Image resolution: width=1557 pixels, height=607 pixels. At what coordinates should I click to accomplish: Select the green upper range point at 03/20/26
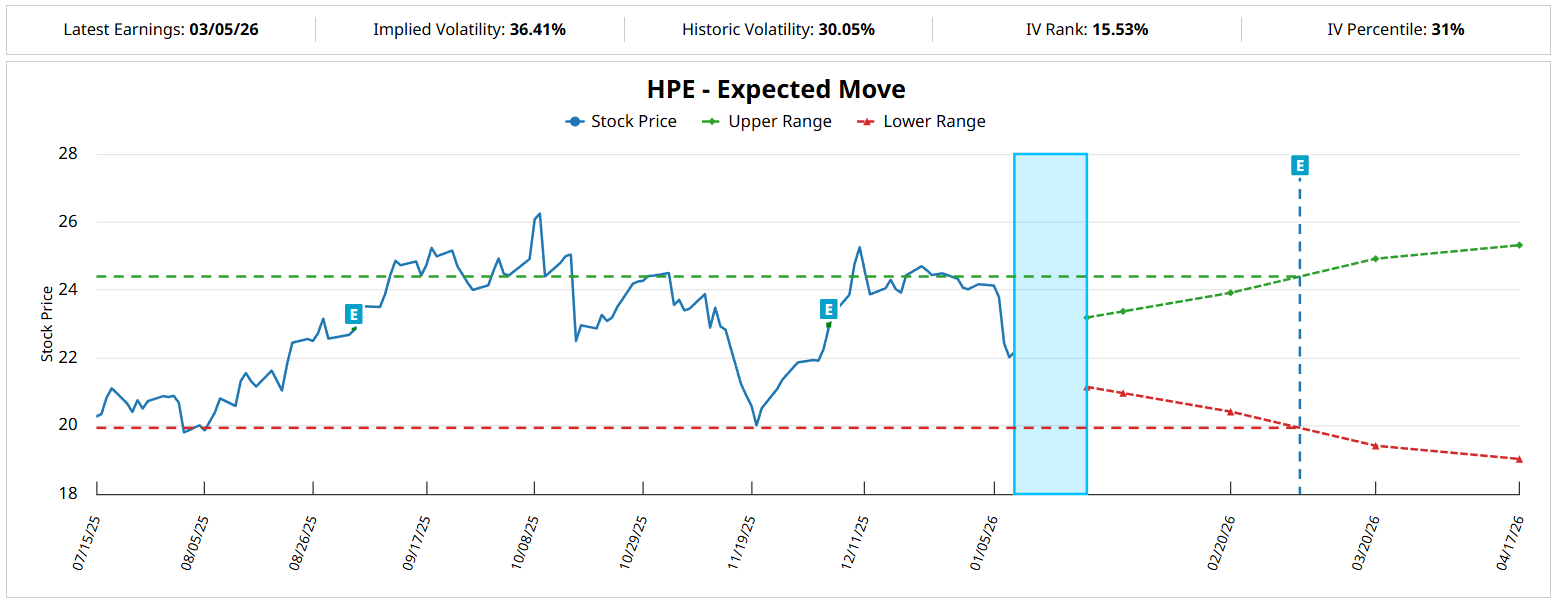[x=1375, y=259]
